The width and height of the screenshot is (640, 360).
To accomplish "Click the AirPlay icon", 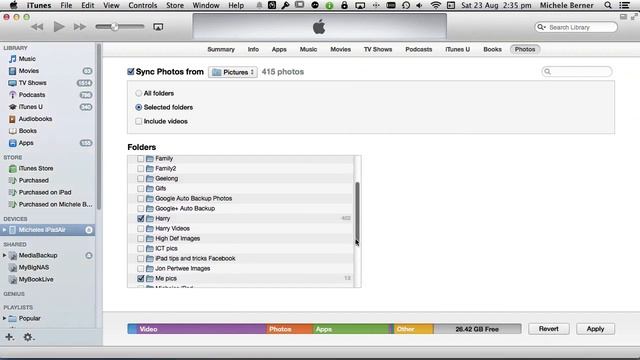I will tap(158, 27).
